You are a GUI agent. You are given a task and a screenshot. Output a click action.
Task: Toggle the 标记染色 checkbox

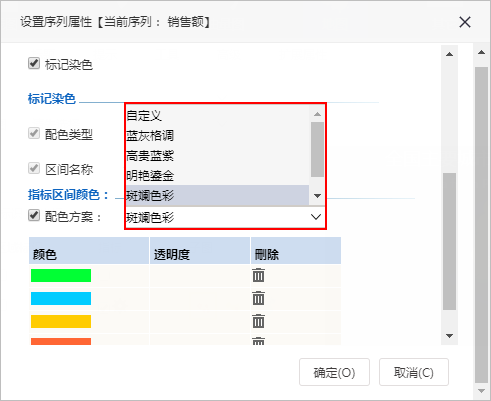pos(34,63)
